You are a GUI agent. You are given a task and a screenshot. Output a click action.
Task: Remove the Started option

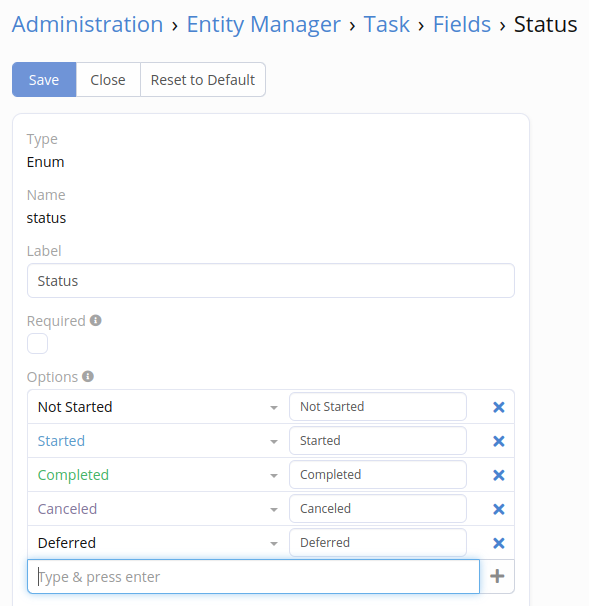[499, 441]
